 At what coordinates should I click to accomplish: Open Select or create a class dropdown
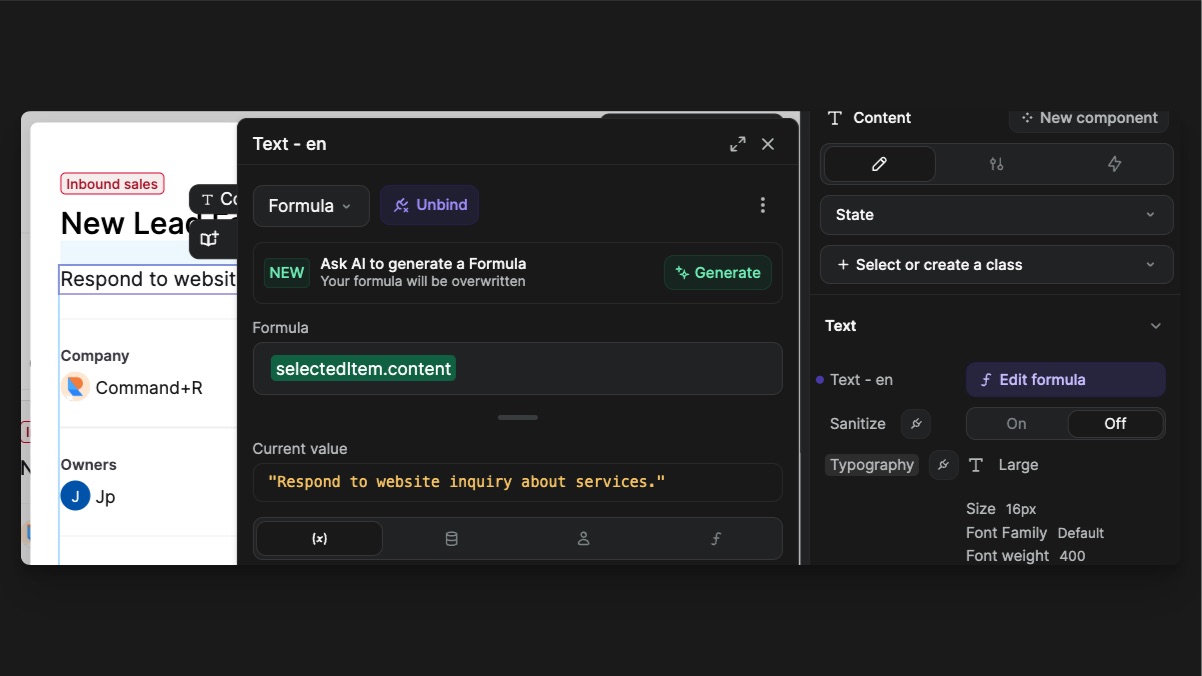[996, 265]
